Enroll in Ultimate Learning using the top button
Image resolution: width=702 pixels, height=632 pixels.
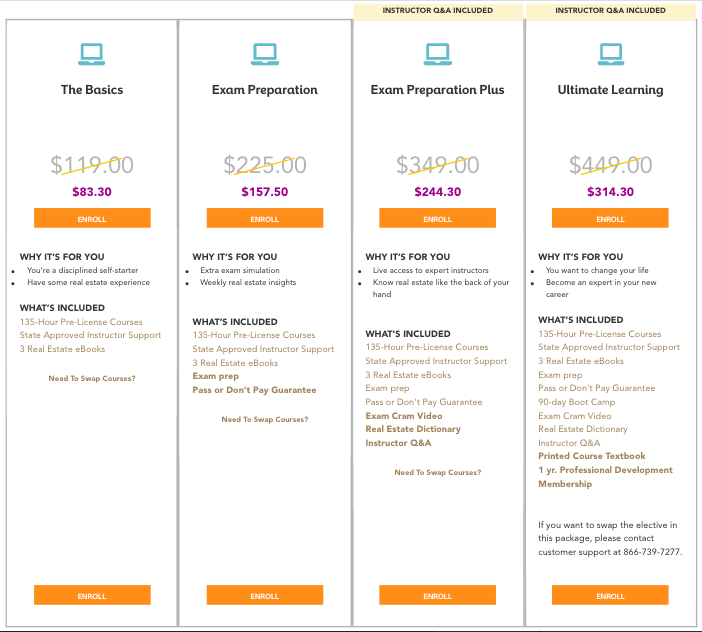point(610,219)
